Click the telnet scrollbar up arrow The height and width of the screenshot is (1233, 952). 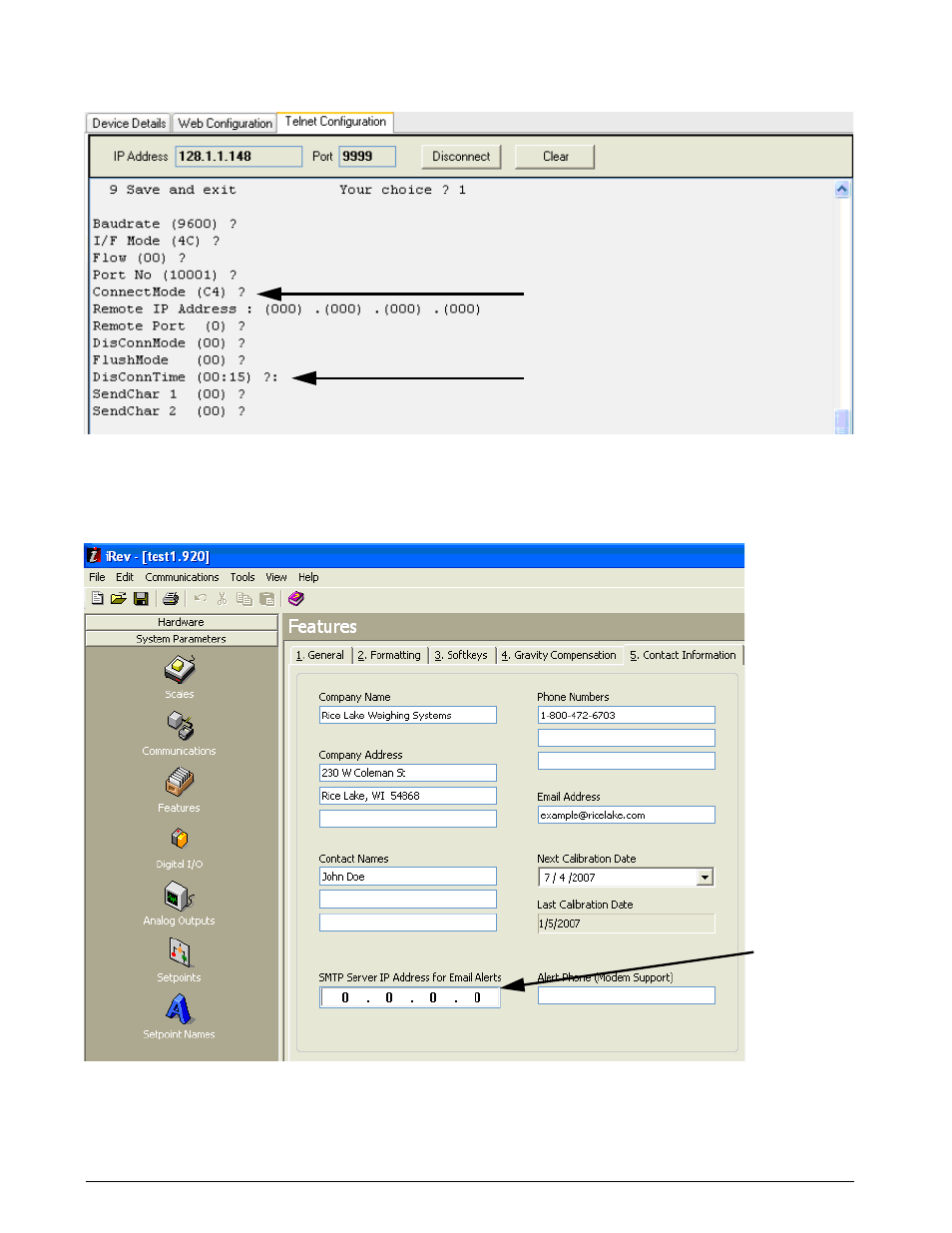[x=842, y=190]
